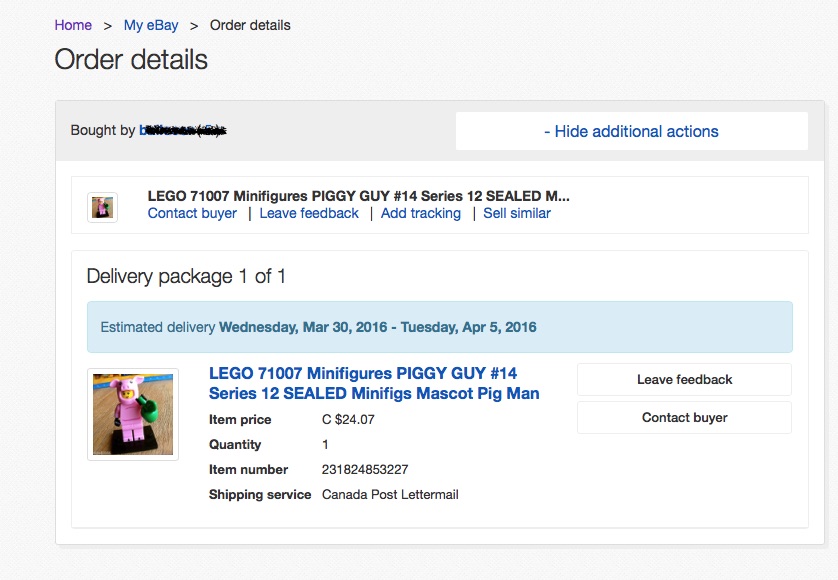The height and width of the screenshot is (580, 838).
Task: Open the blue LEGO 71007 item title link
Action: 374,383
